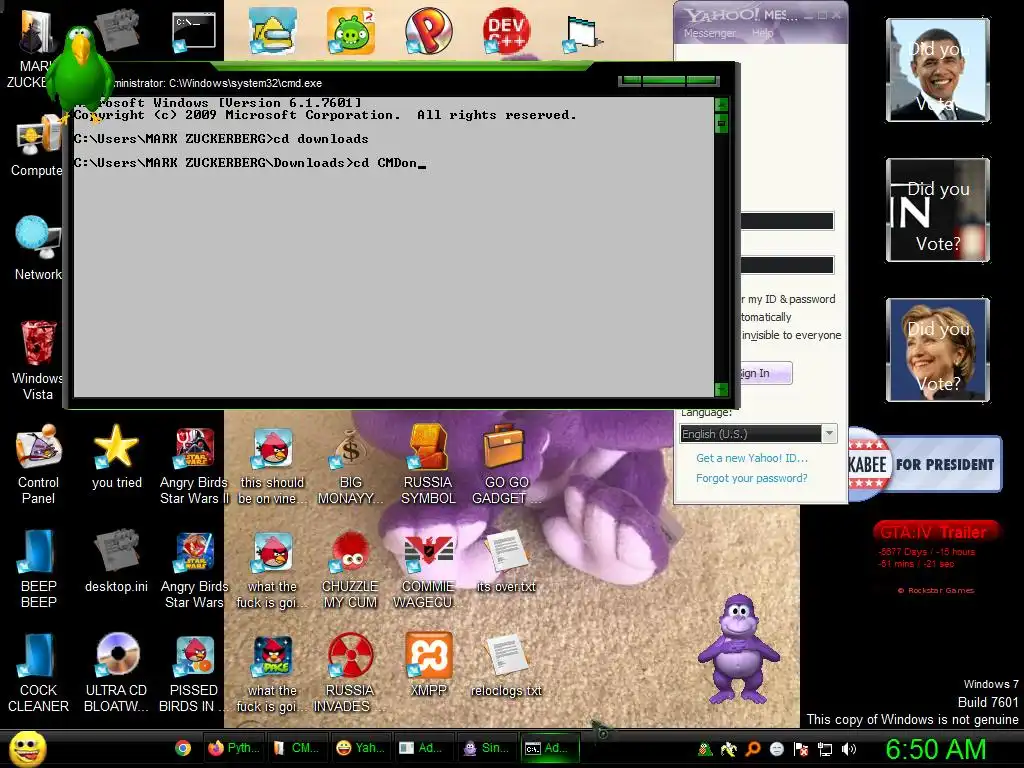Click the 'FOR PRESIDENT' campaign gadget
The image size is (1024, 768).
[925, 464]
